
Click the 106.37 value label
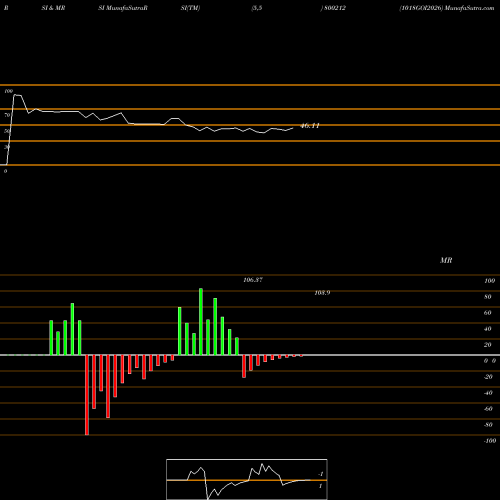point(253,280)
